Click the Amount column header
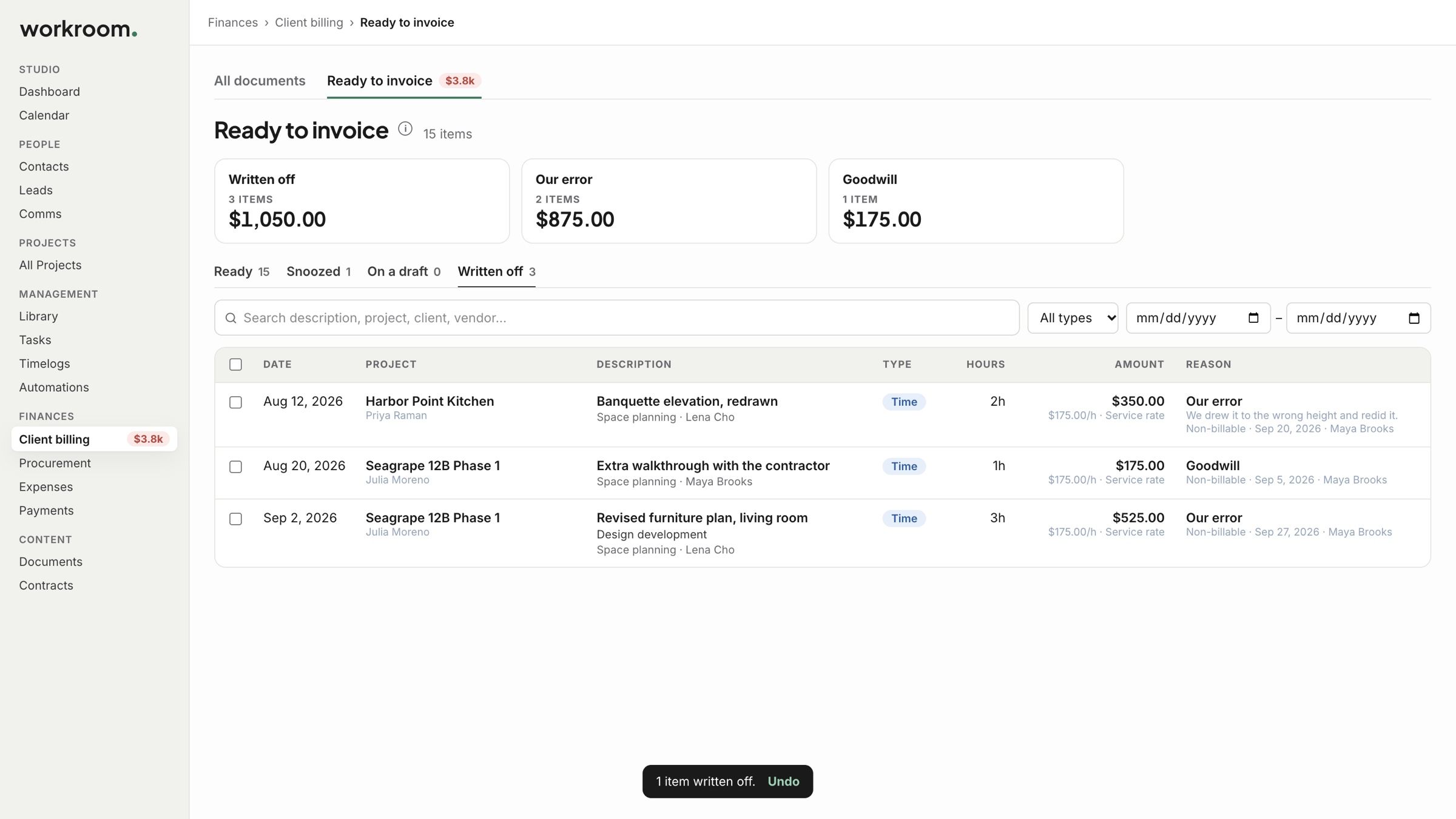This screenshot has height=819, width=1456. pyautogui.click(x=1139, y=365)
